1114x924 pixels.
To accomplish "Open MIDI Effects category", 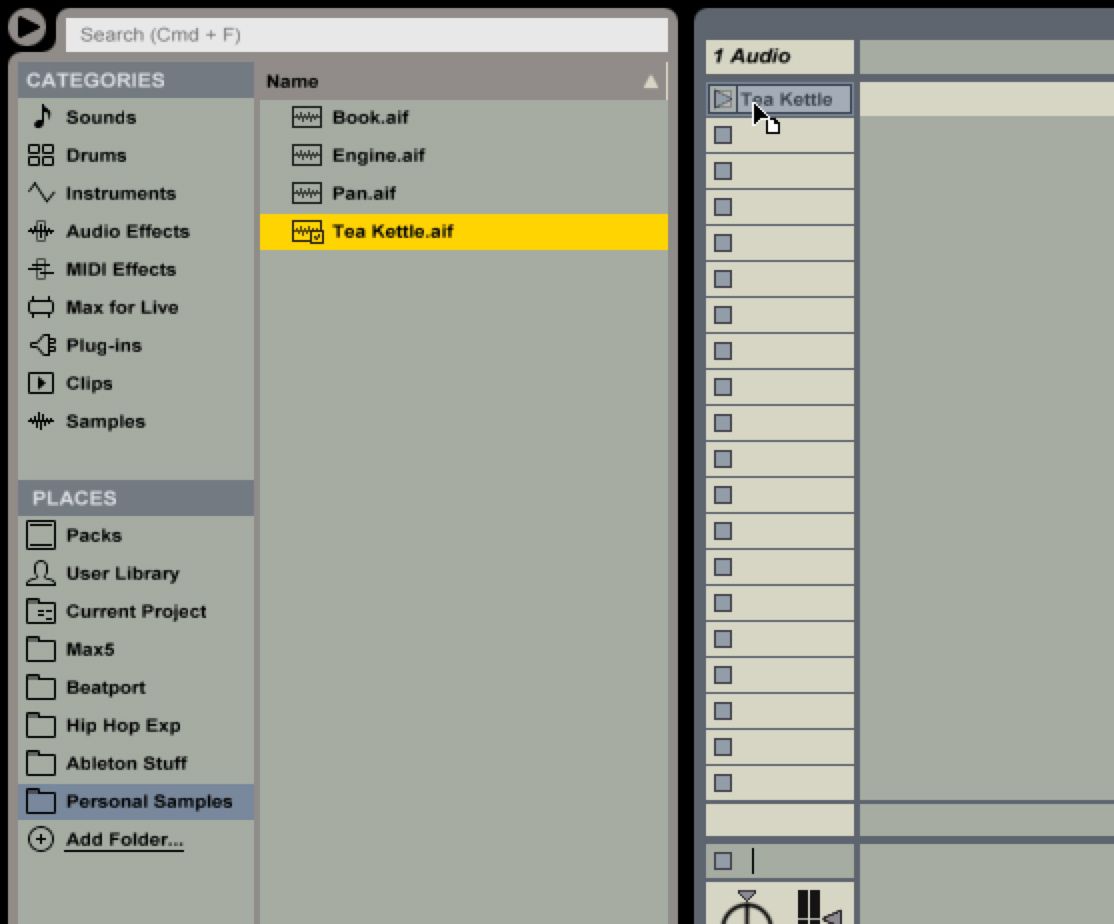I will 136,269.
